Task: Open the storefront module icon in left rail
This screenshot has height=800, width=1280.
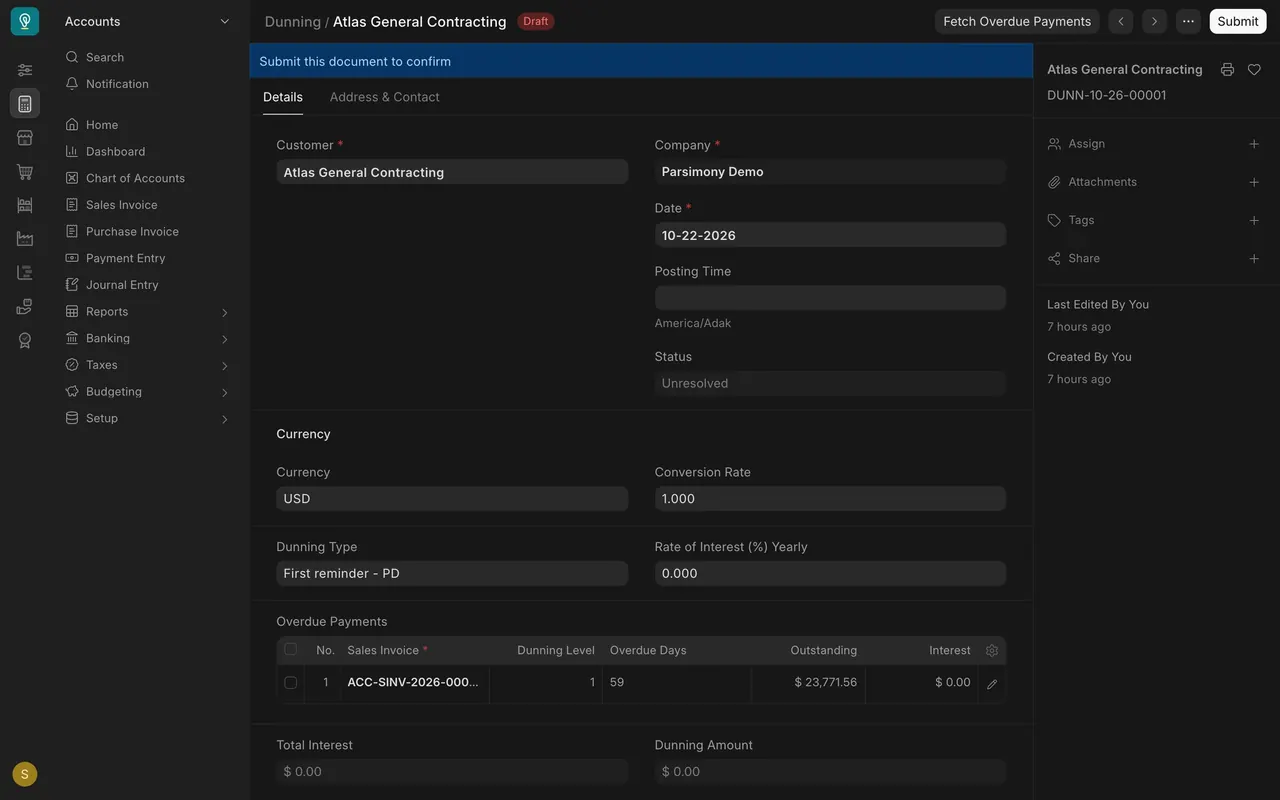Action: coord(25,138)
